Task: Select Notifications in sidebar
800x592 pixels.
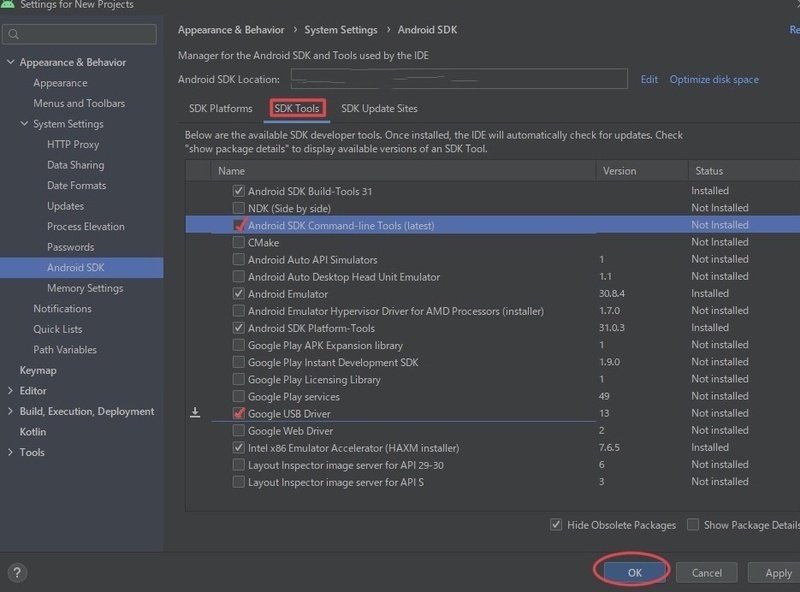Action: pos(62,308)
